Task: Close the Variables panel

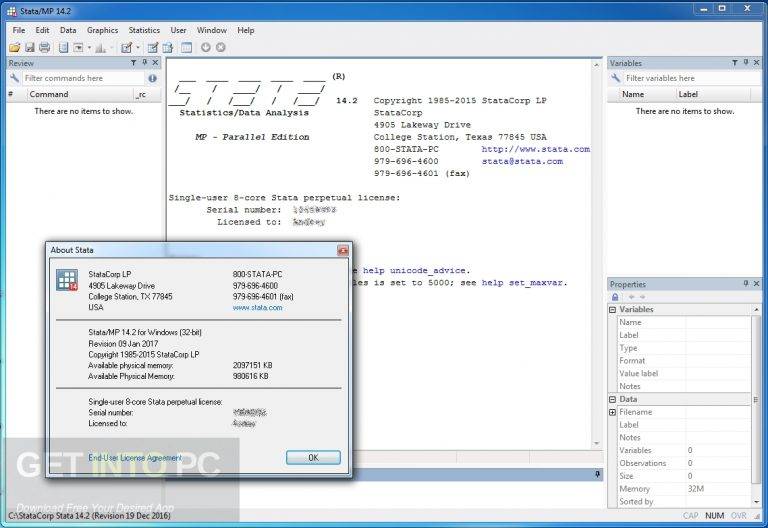Action: click(757, 63)
